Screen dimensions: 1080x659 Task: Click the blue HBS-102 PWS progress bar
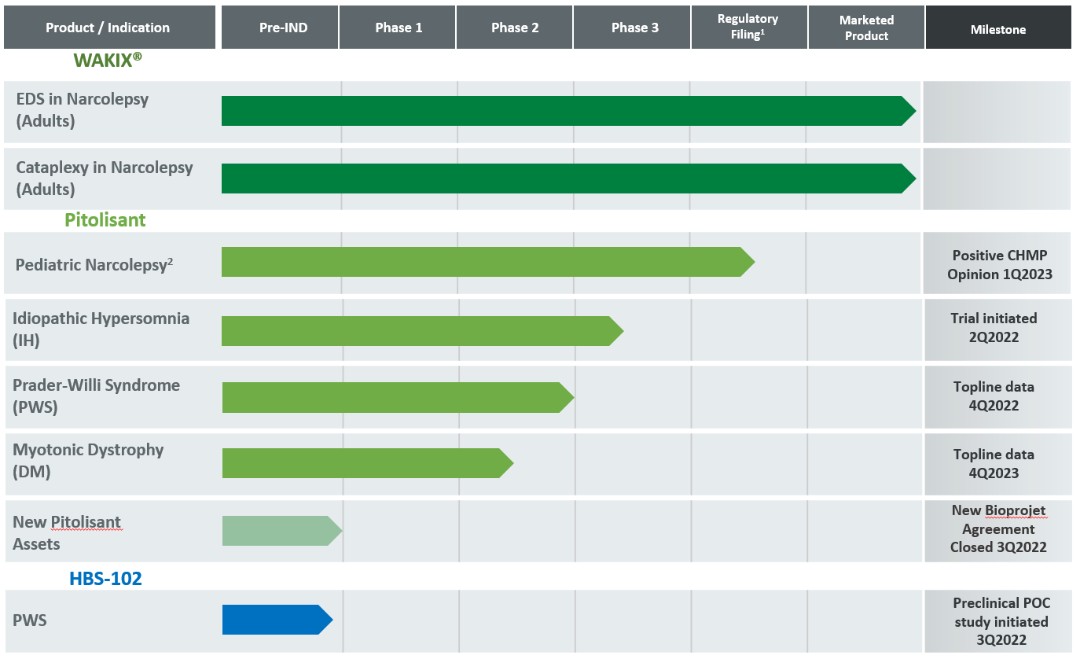pyautogui.click(x=277, y=620)
